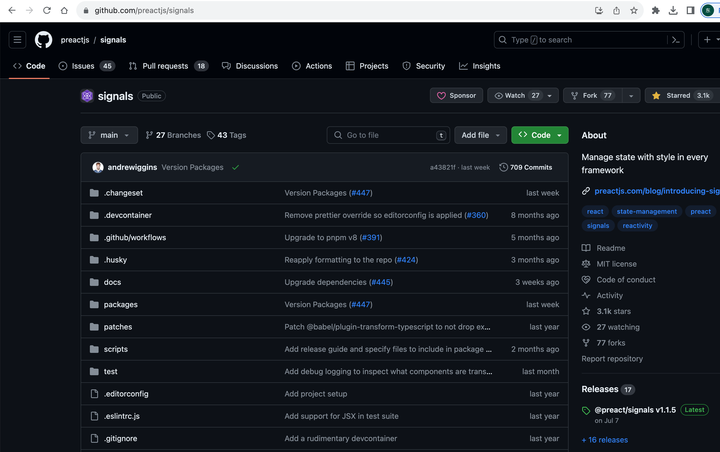Screen dimensions: 720x452
Task: Open the Readme link in About
Action: (x=603, y=248)
